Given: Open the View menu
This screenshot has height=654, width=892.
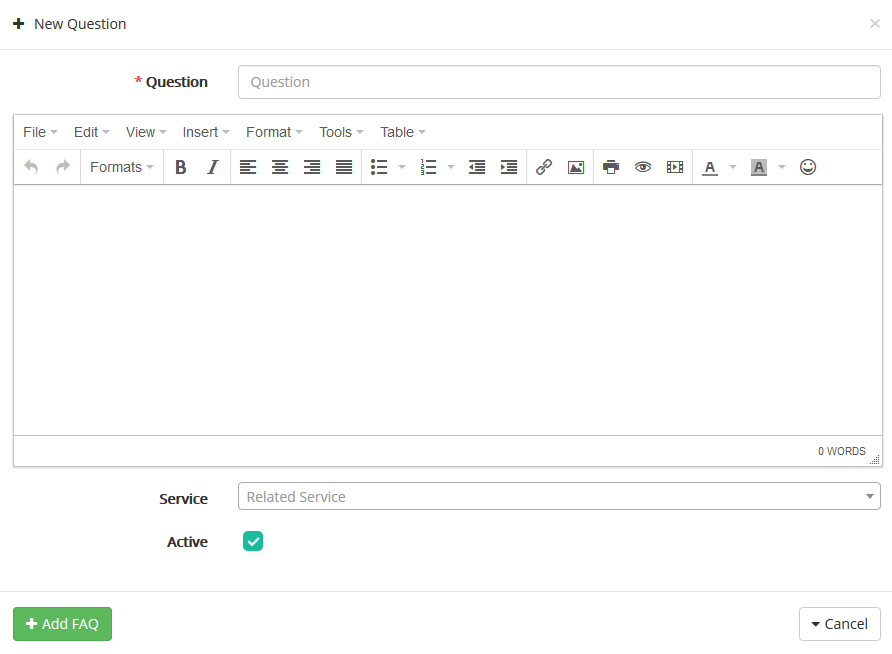Looking at the screenshot, I should pos(146,132).
